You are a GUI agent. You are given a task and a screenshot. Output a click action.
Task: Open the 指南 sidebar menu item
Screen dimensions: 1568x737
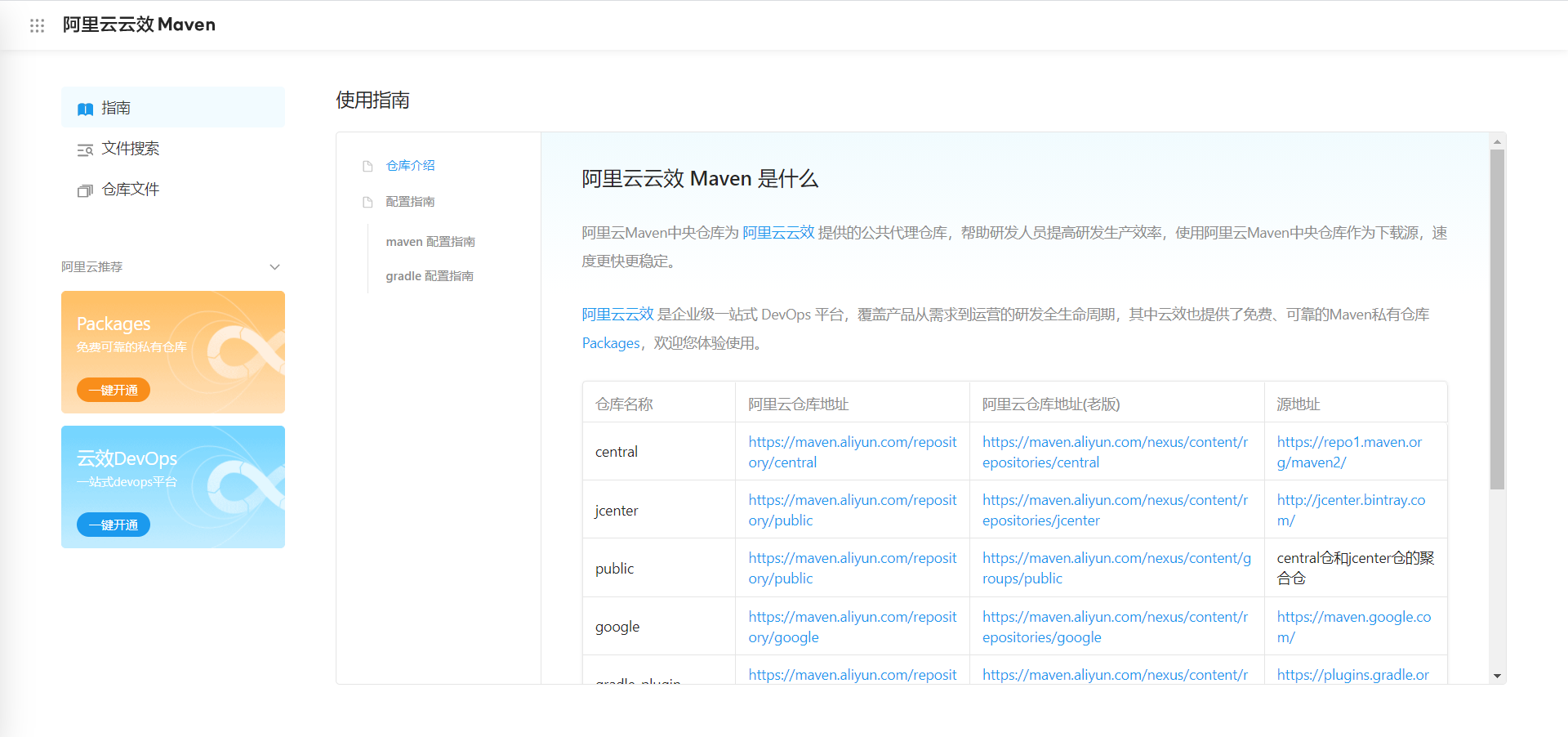click(x=173, y=107)
